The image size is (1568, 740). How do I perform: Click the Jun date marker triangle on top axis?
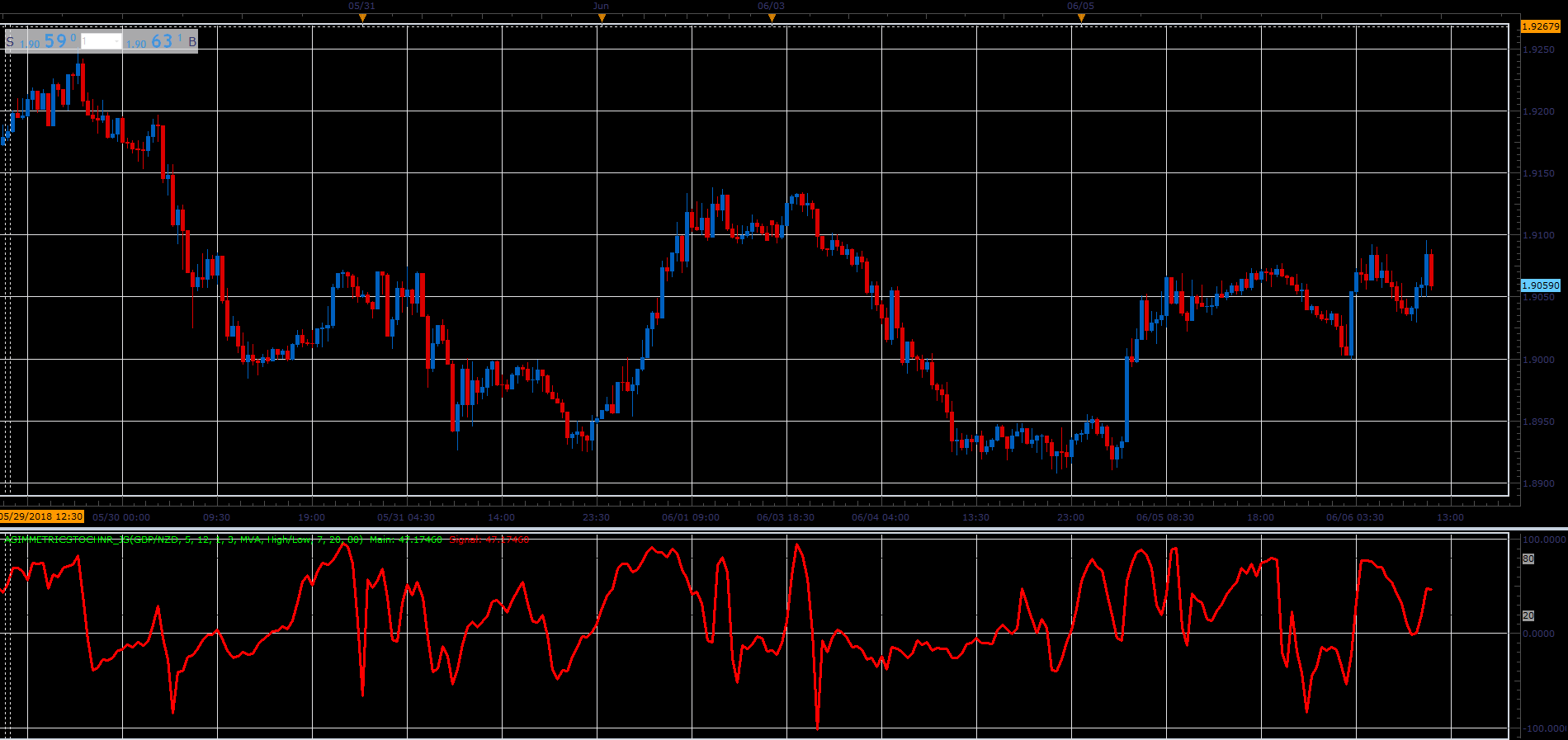tap(602, 17)
